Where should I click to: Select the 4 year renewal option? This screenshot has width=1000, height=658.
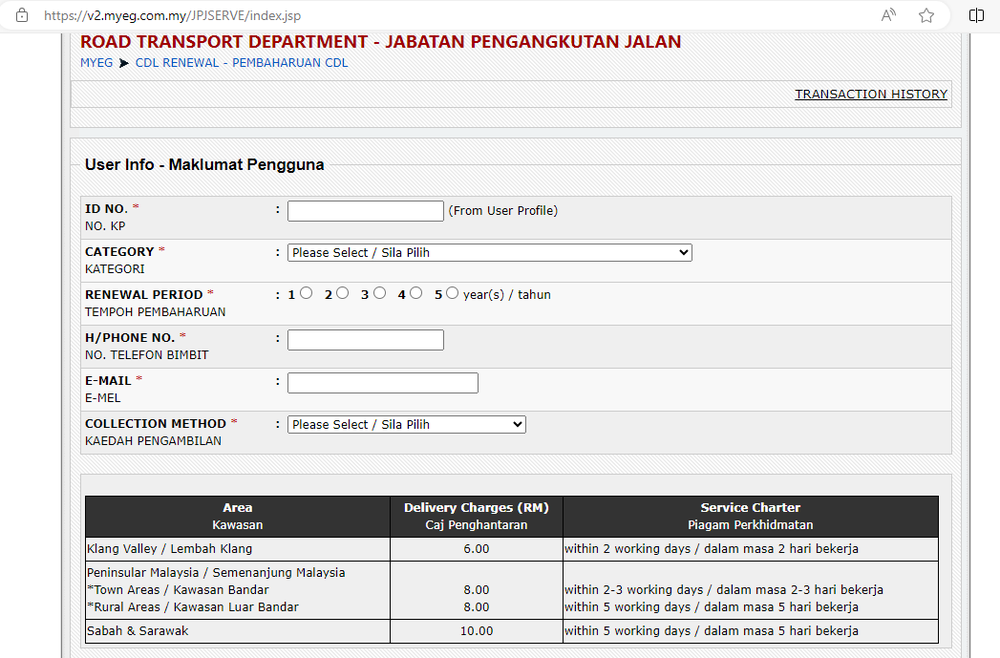[x=415, y=292]
